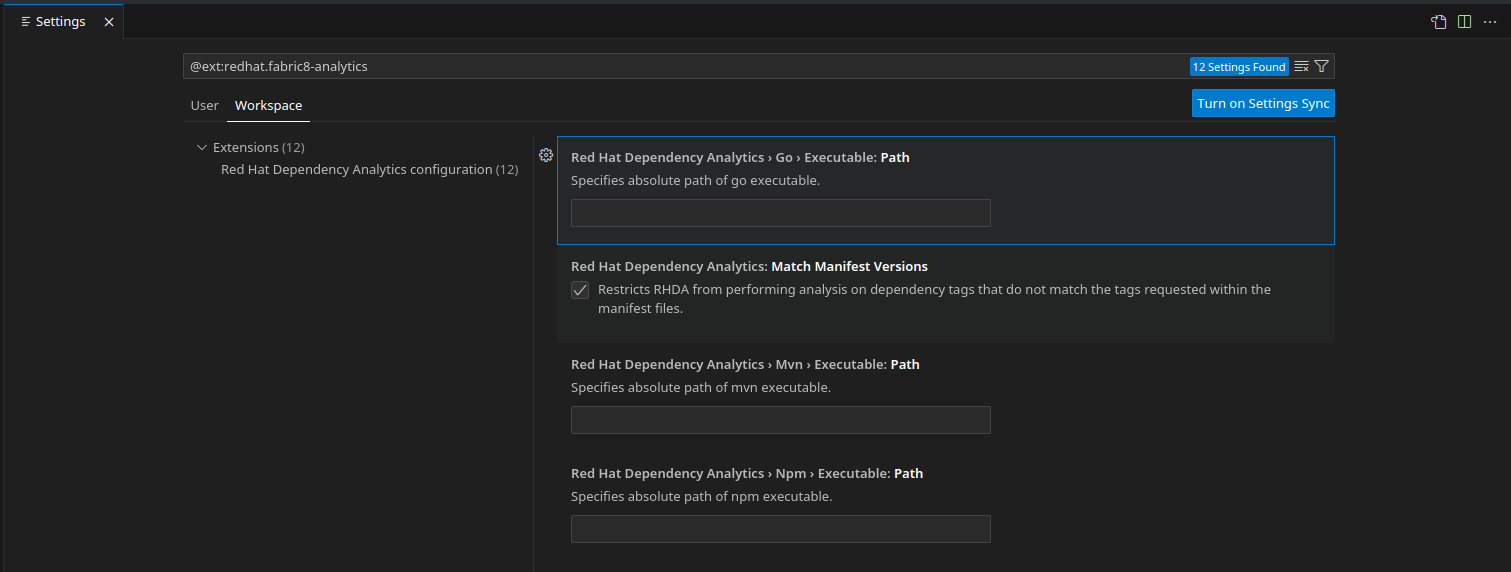
Task: Uncheck the Match Manifest Versions checkbox
Action: (580, 290)
